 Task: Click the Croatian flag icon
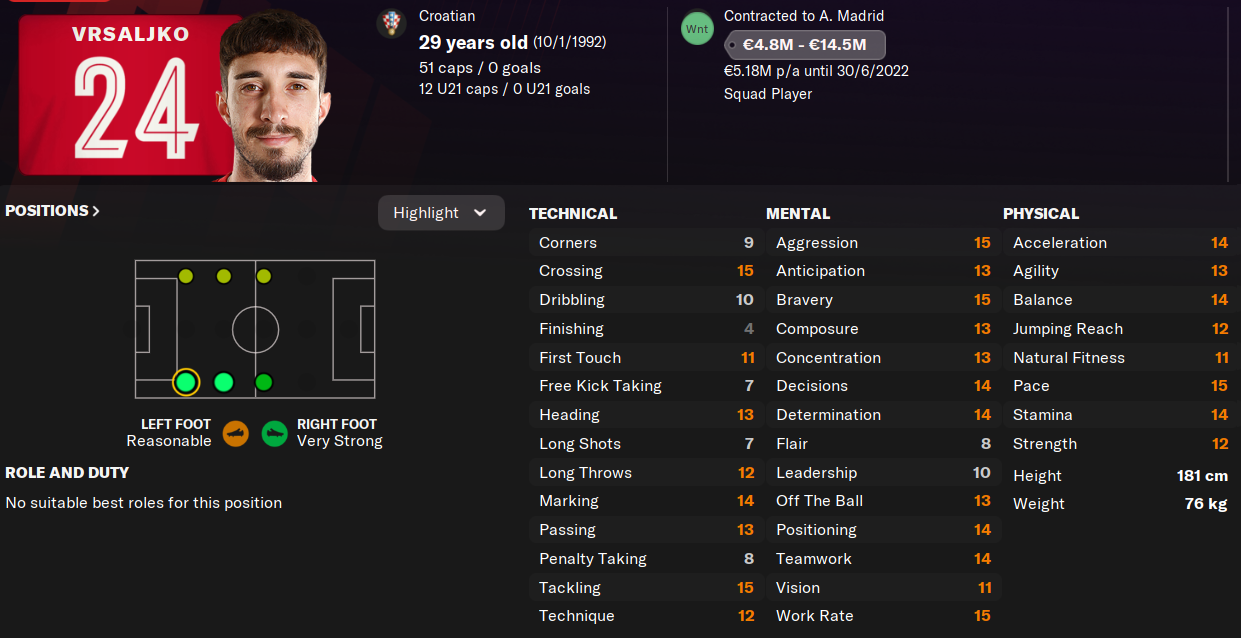tap(391, 24)
